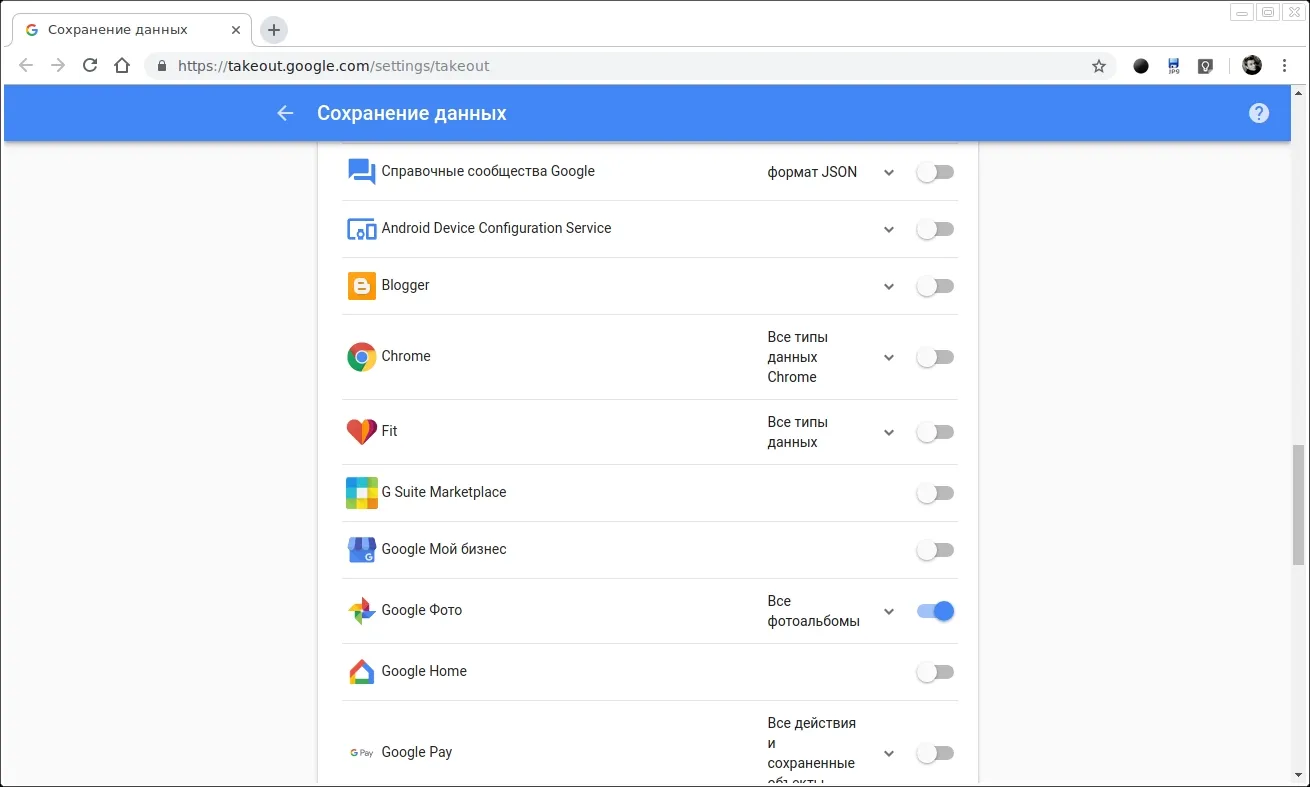Click 'Все типы данных Chrome' label

coord(798,357)
